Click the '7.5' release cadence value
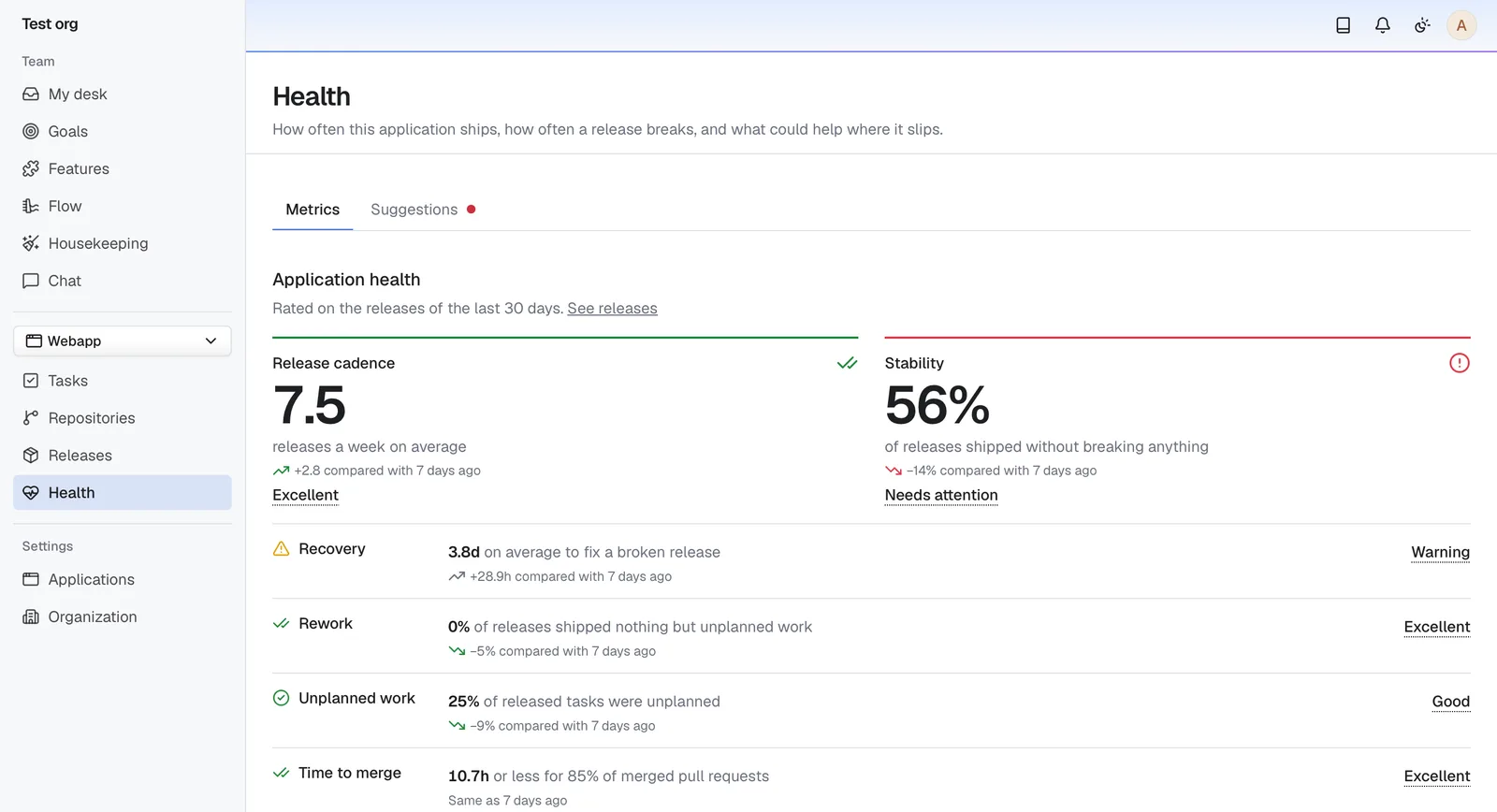The height and width of the screenshot is (812, 1497). point(310,406)
